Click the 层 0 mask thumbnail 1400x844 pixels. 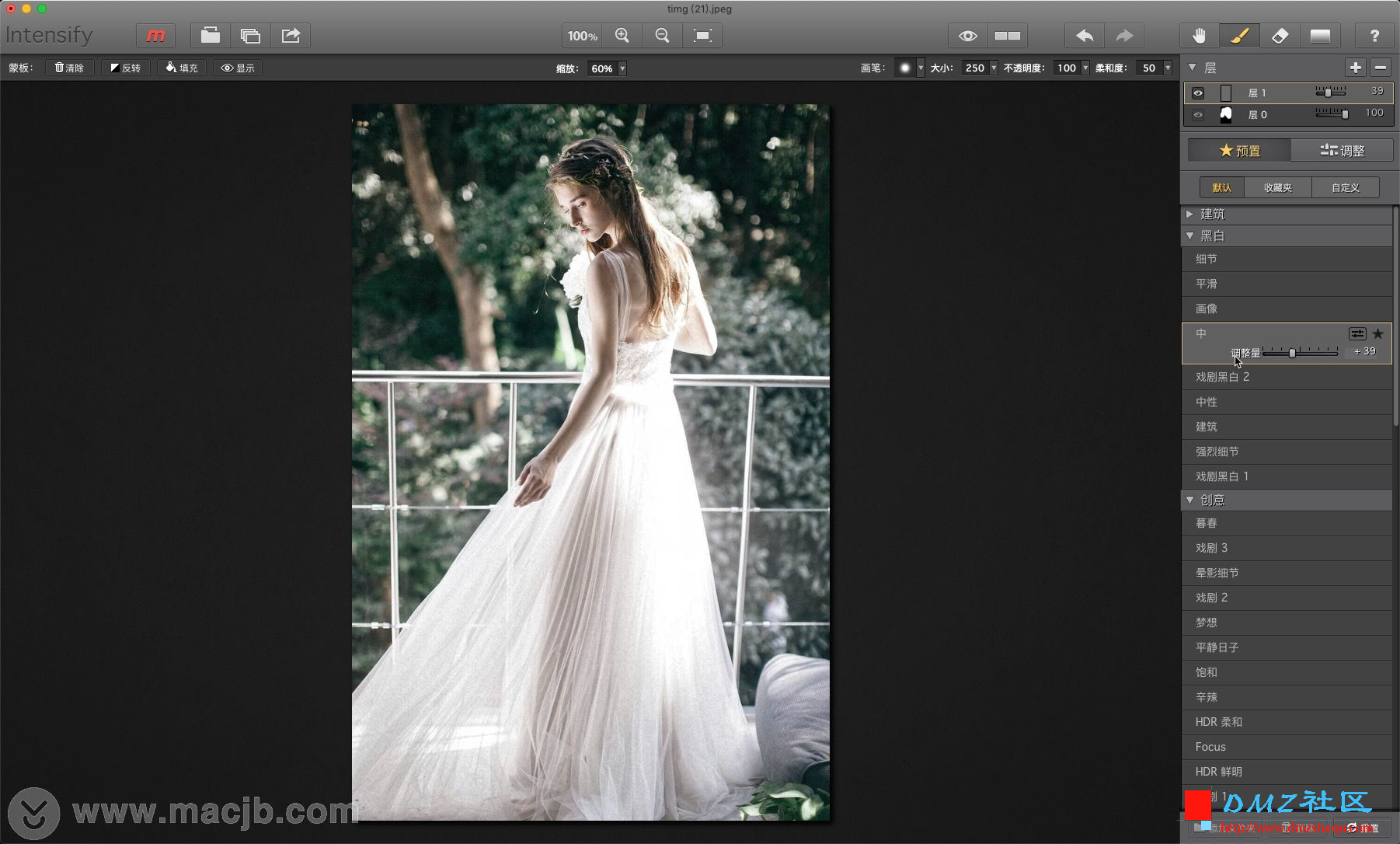(1226, 115)
